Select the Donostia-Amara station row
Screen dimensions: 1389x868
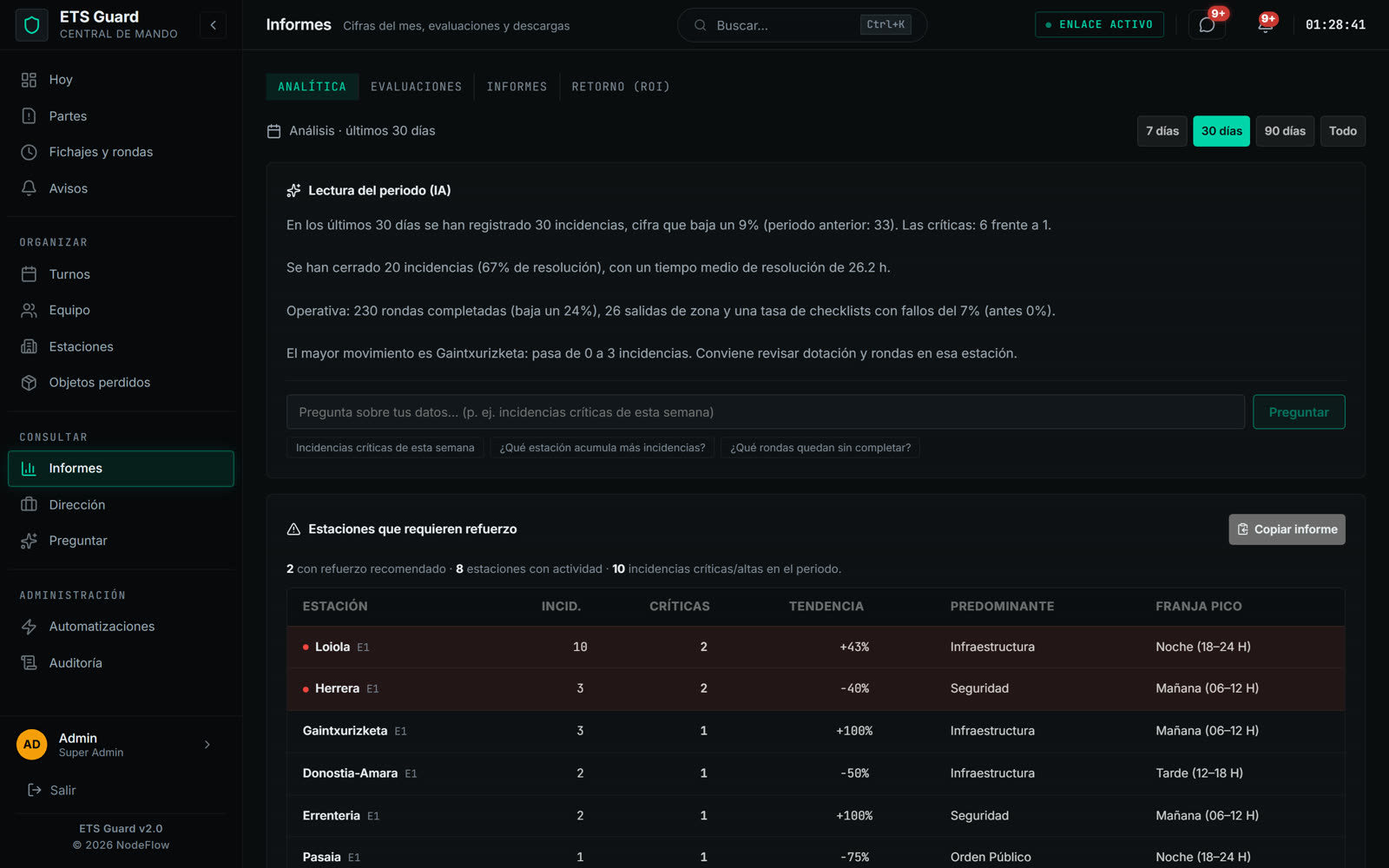click(x=816, y=773)
